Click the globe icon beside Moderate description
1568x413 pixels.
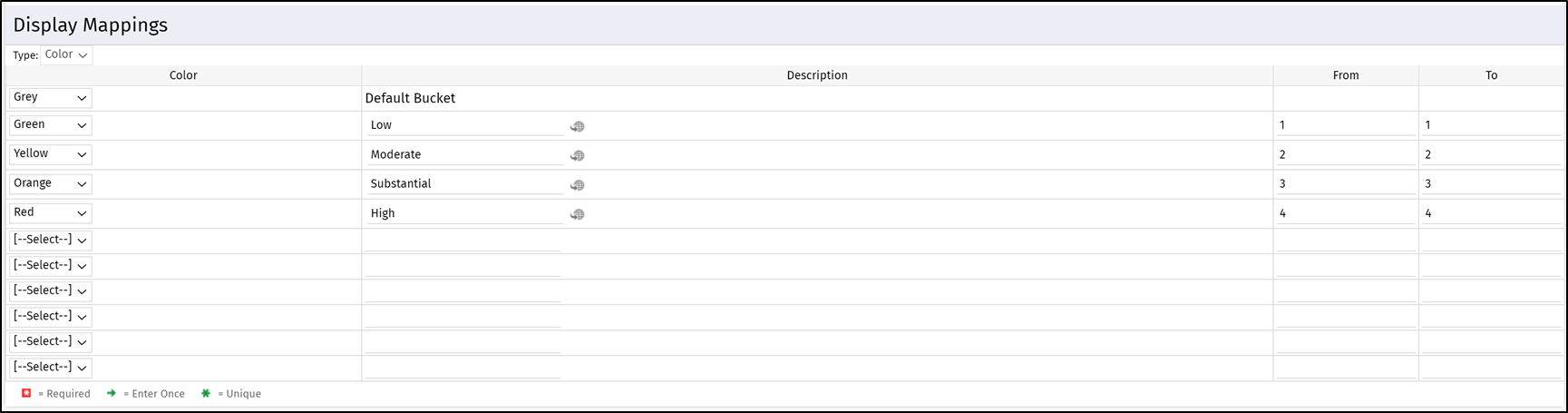[x=577, y=156]
